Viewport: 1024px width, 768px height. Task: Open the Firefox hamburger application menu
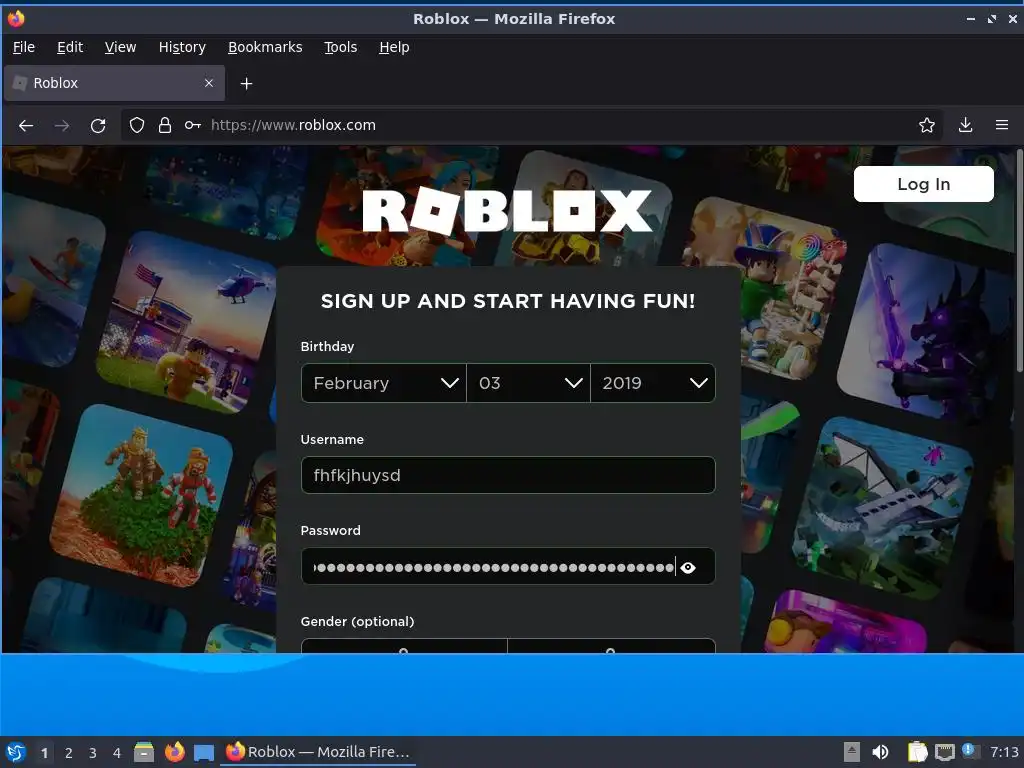click(x=1002, y=125)
